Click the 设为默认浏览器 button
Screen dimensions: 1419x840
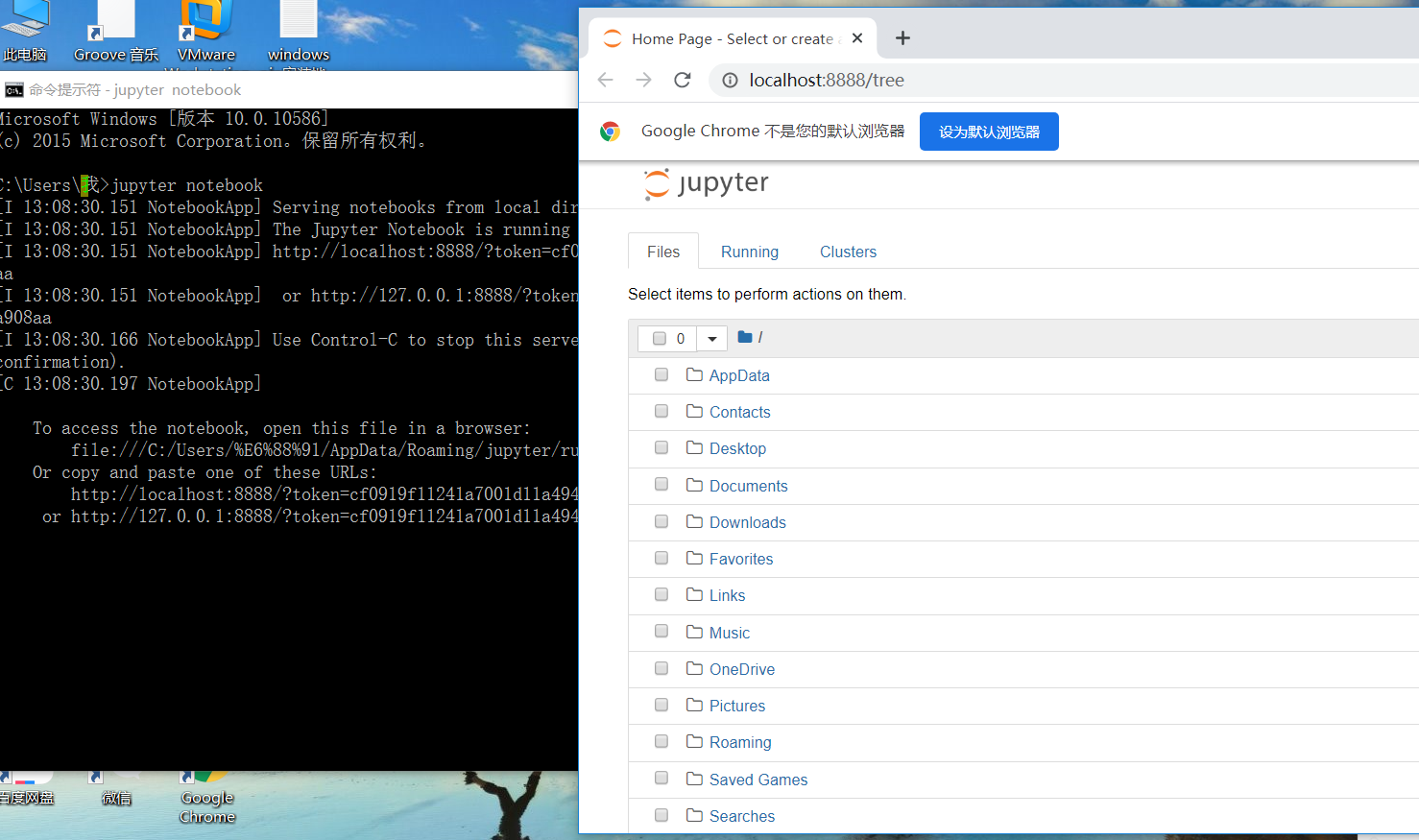[989, 131]
